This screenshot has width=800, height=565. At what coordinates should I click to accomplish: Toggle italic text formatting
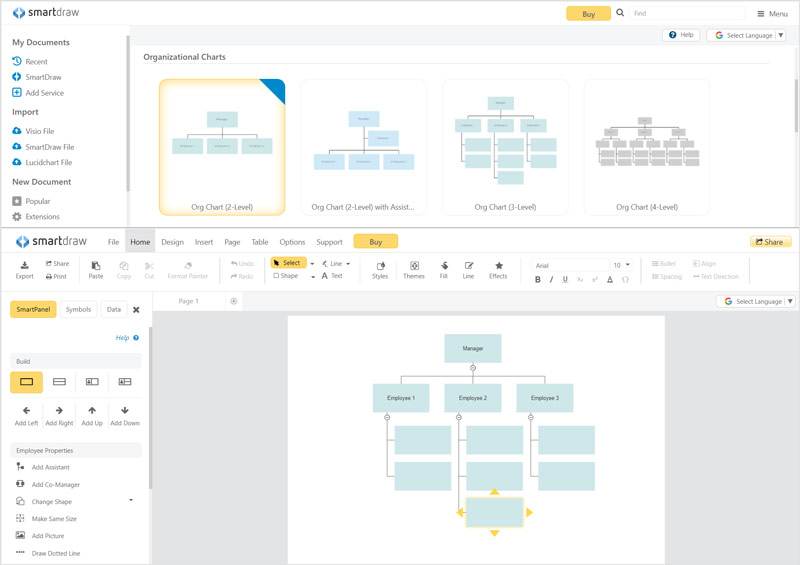pyautogui.click(x=551, y=280)
